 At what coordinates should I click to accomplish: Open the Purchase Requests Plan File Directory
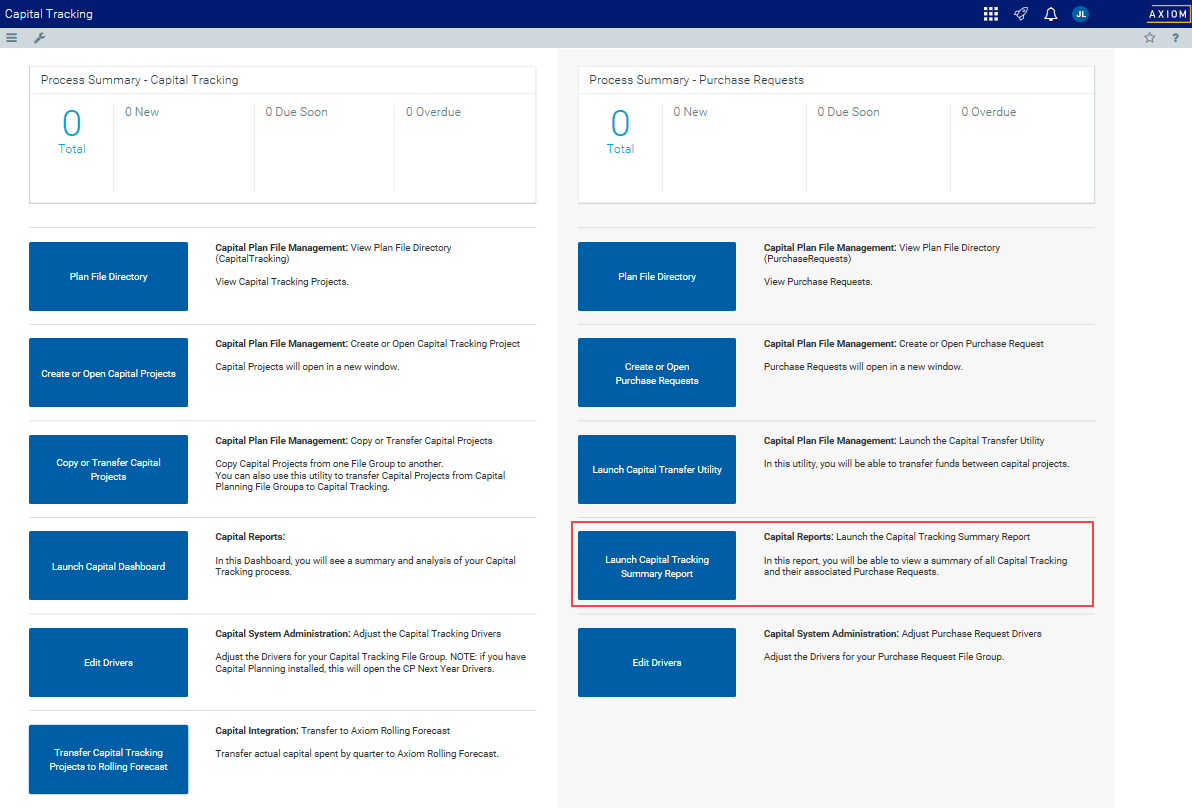(656, 276)
